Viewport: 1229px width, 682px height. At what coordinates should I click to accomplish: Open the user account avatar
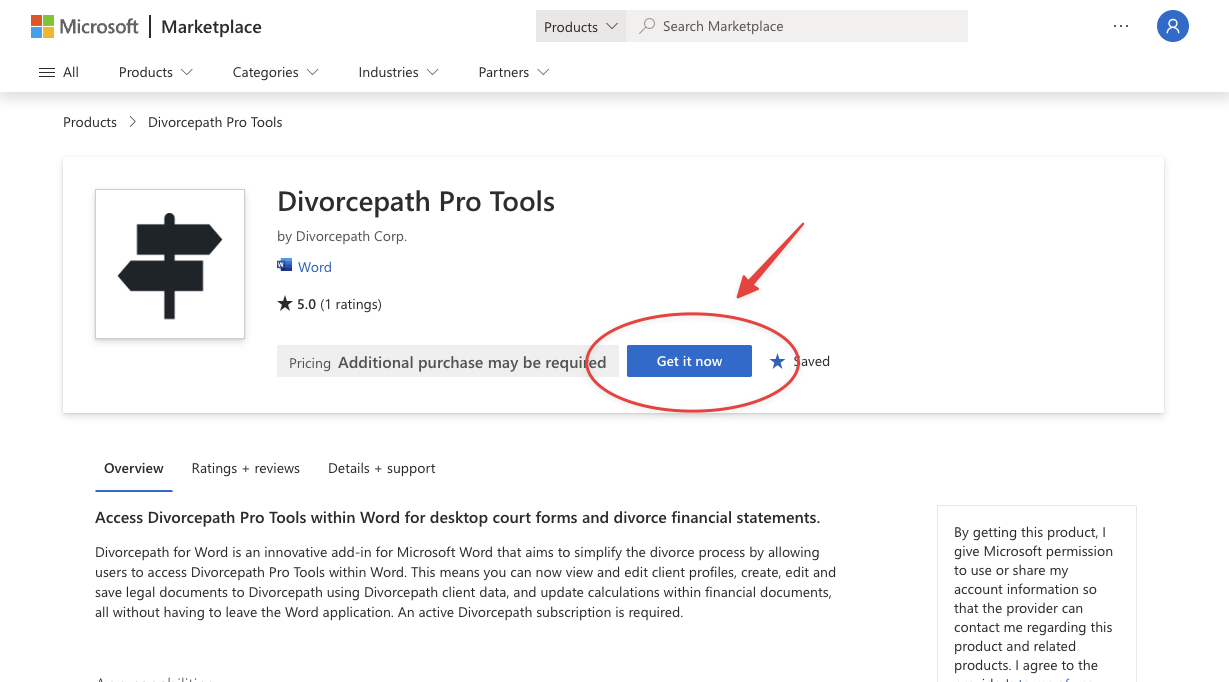1172,26
